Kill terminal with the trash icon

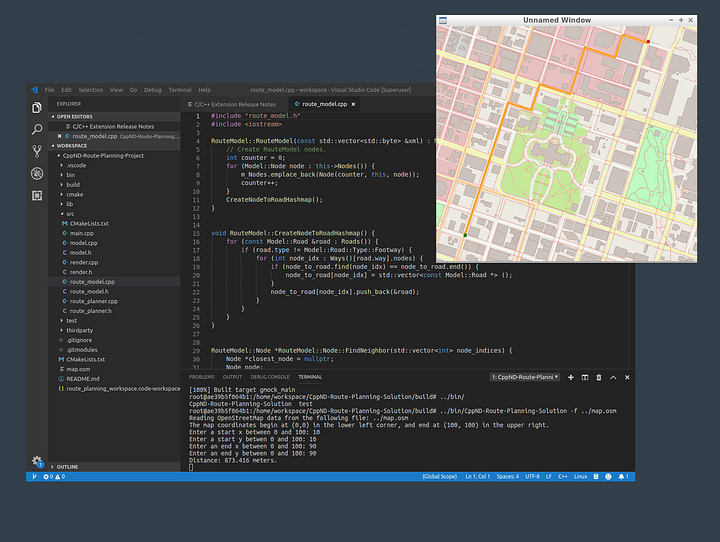click(597, 377)
